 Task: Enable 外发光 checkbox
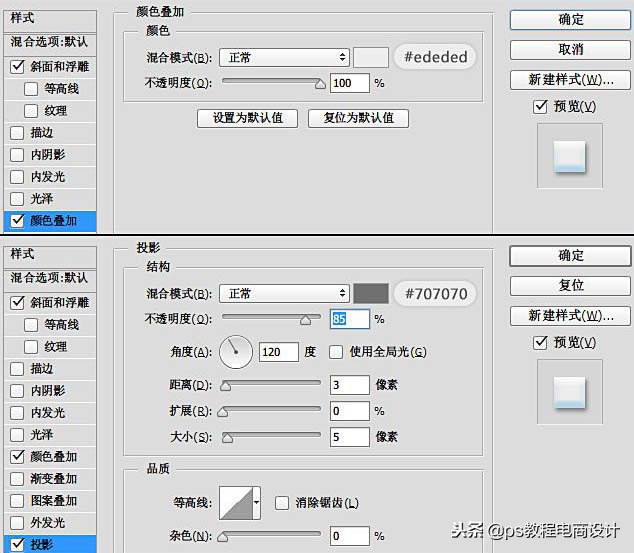pos(17,523)
